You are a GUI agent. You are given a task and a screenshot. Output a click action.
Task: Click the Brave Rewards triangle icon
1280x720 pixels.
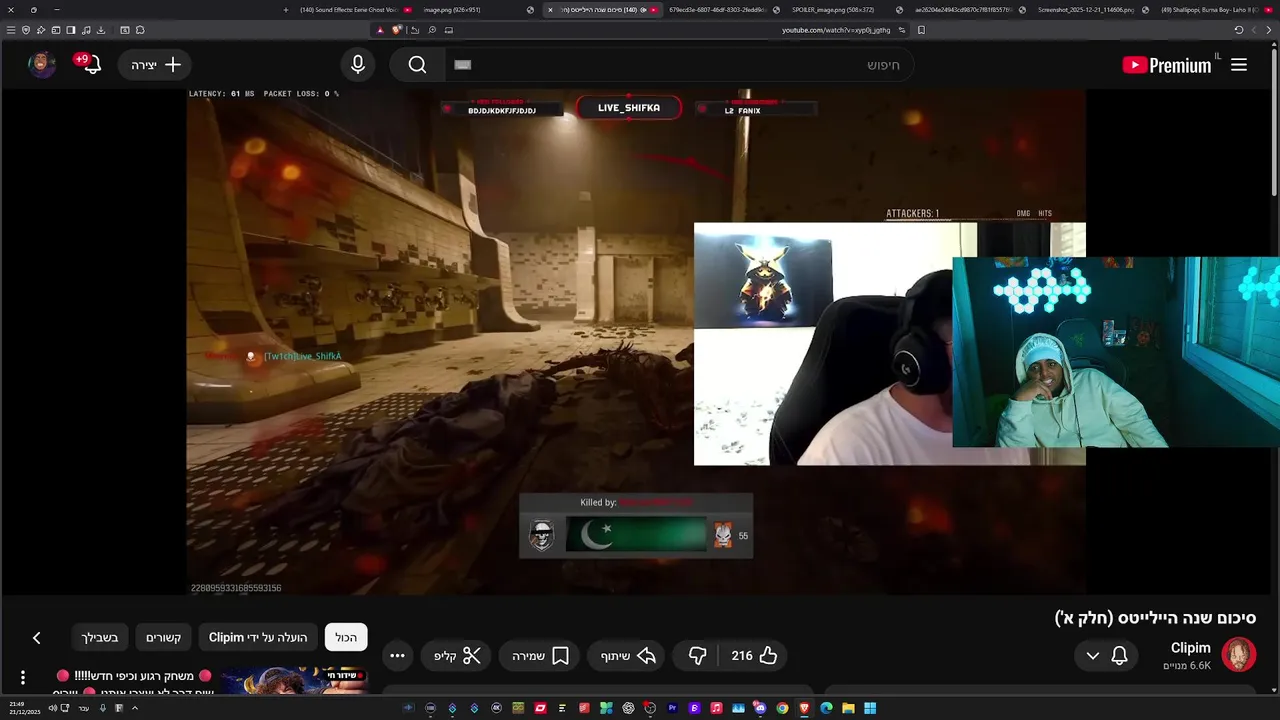click(380, 30)
